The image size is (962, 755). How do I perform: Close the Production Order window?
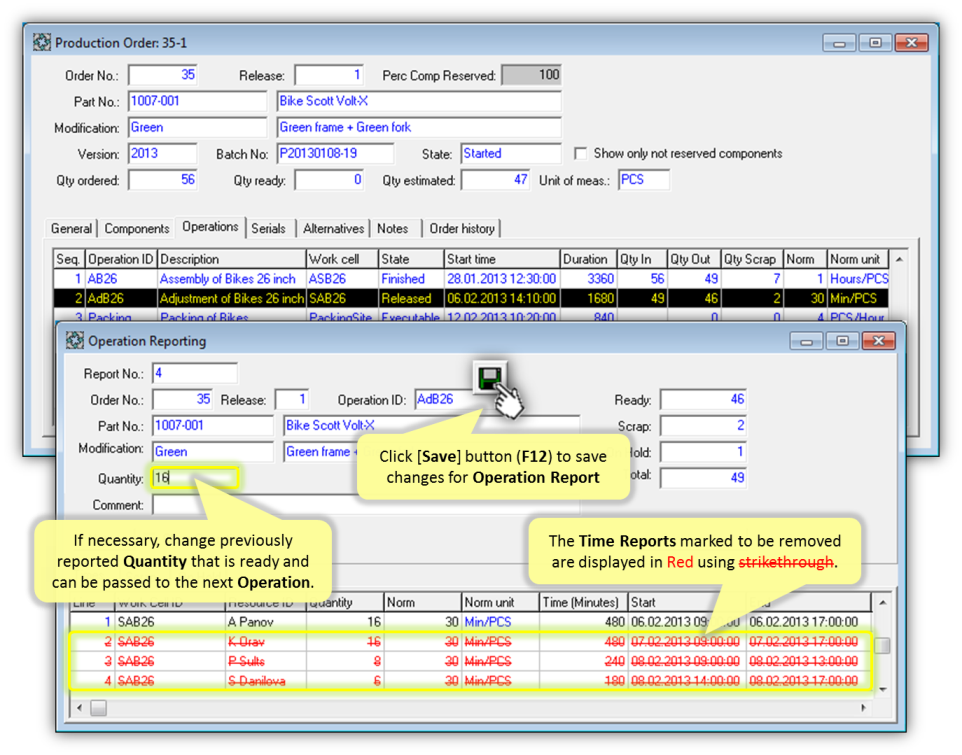[912, 43]
